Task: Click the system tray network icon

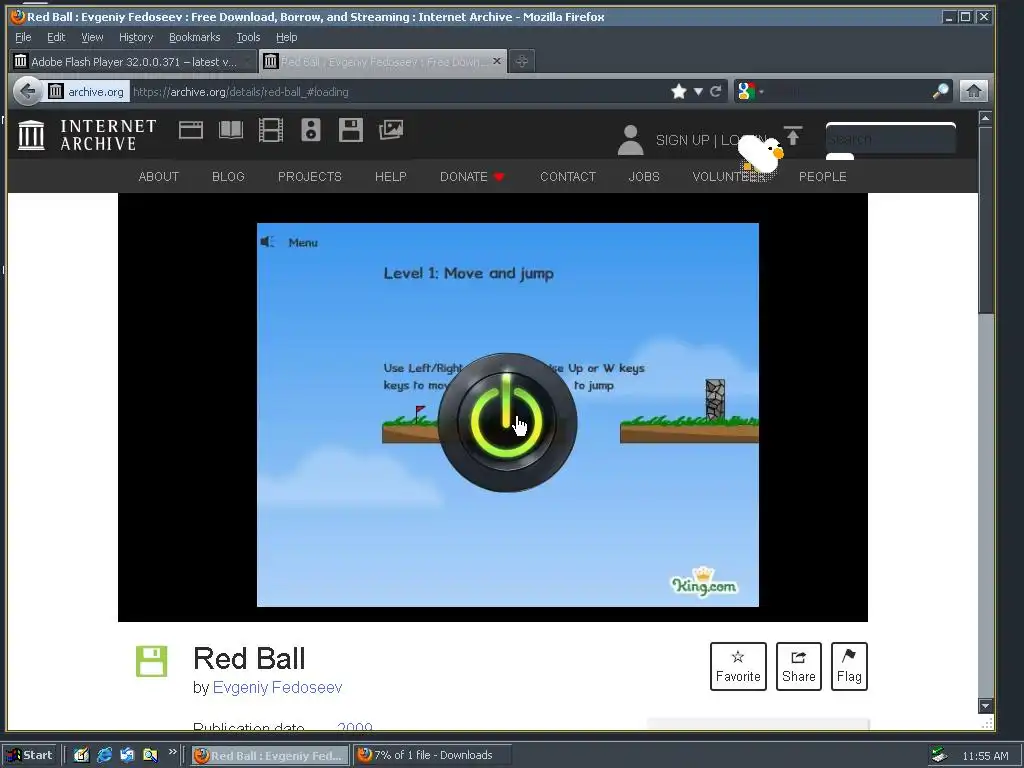Action: tap(939, 755)
